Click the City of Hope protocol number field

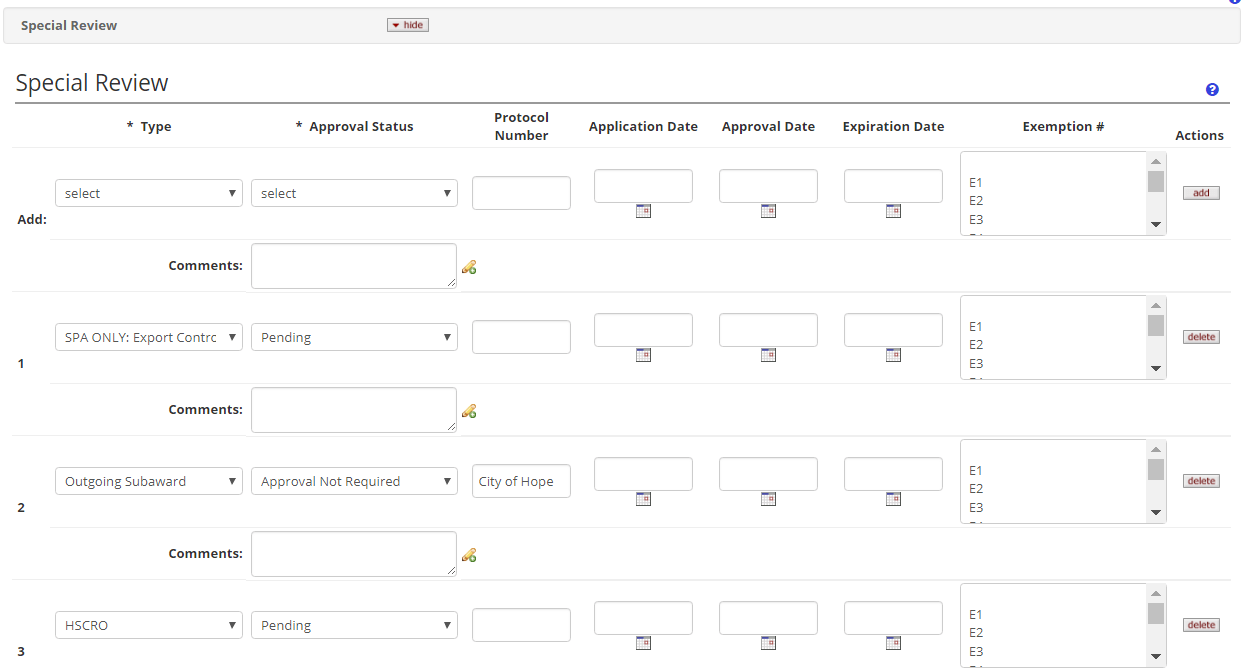pos(521,481)
